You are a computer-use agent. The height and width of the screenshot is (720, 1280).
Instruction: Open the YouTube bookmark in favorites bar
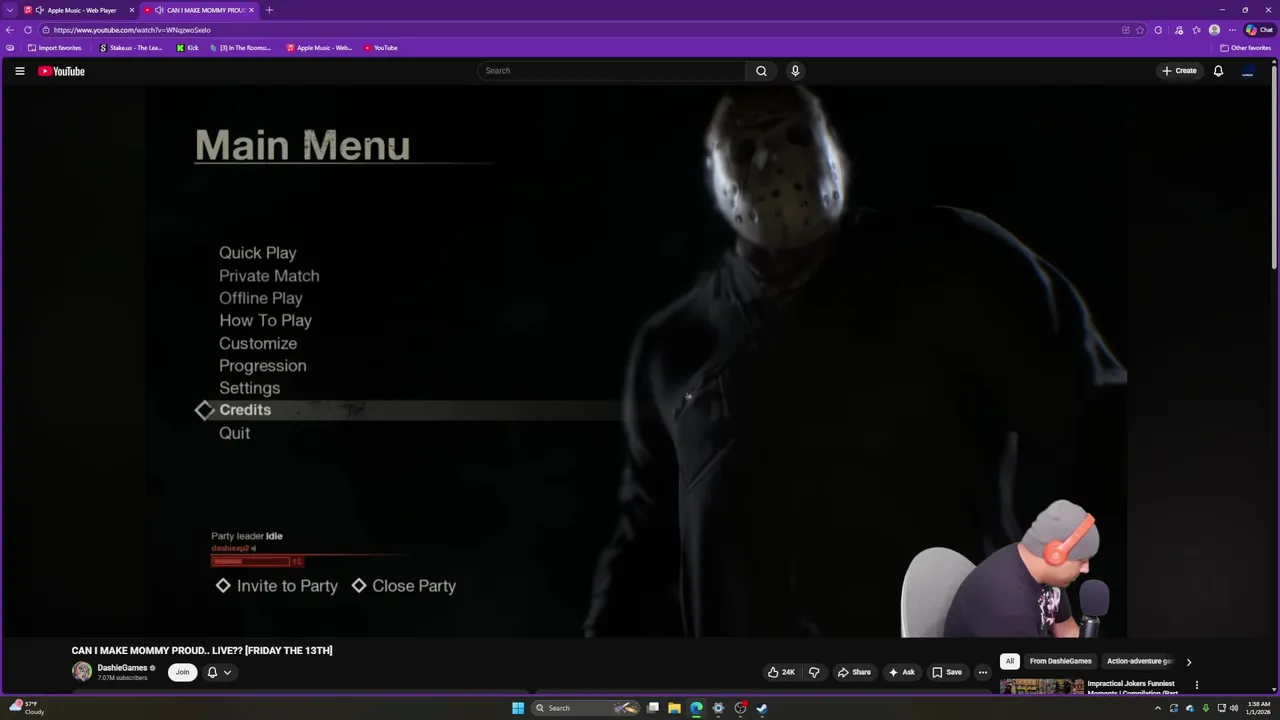381,48
